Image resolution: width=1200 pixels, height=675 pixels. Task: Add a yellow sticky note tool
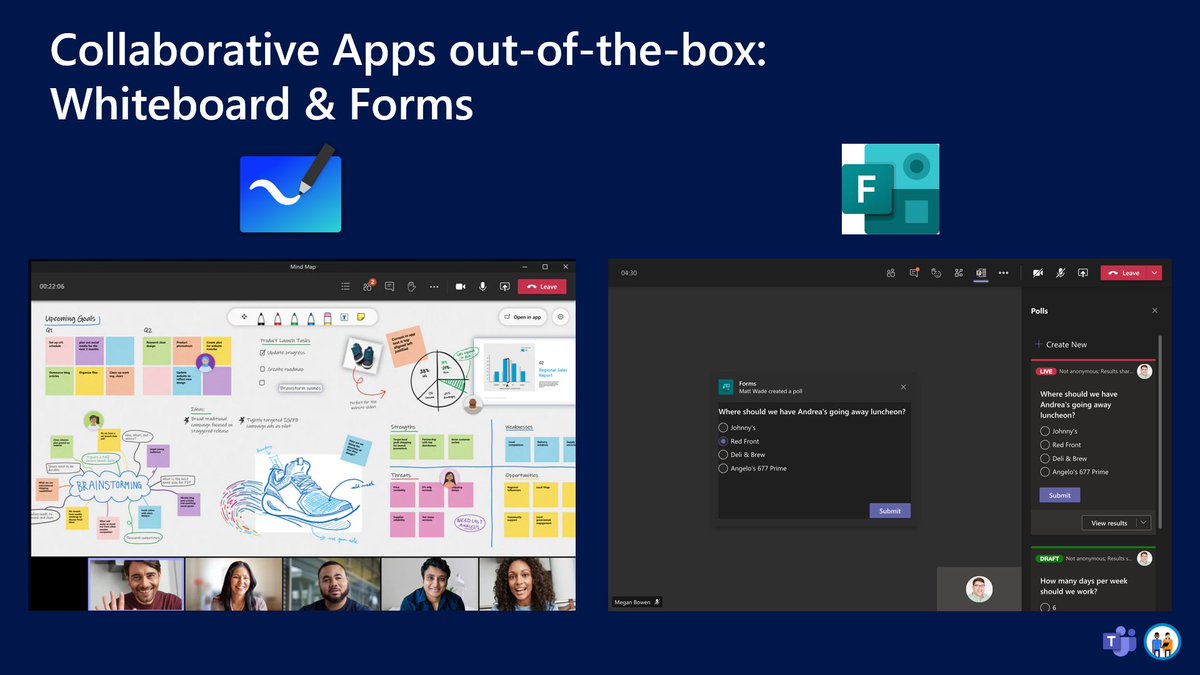pyautogui.click(x=361, y=317)
